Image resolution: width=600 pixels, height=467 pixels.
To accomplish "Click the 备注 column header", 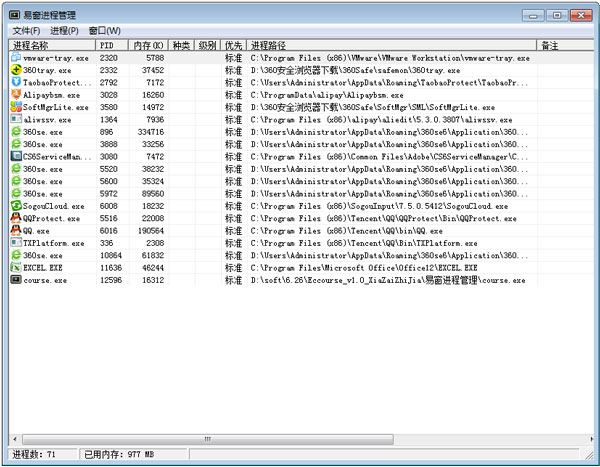I will tap(565, 46).
